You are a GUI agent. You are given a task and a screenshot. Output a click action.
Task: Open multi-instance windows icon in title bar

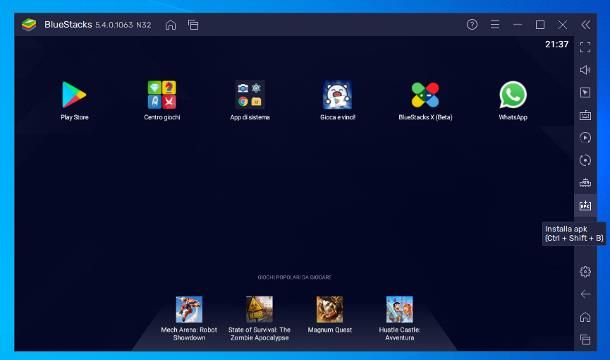pyautogui.click(x=193, y=25)
